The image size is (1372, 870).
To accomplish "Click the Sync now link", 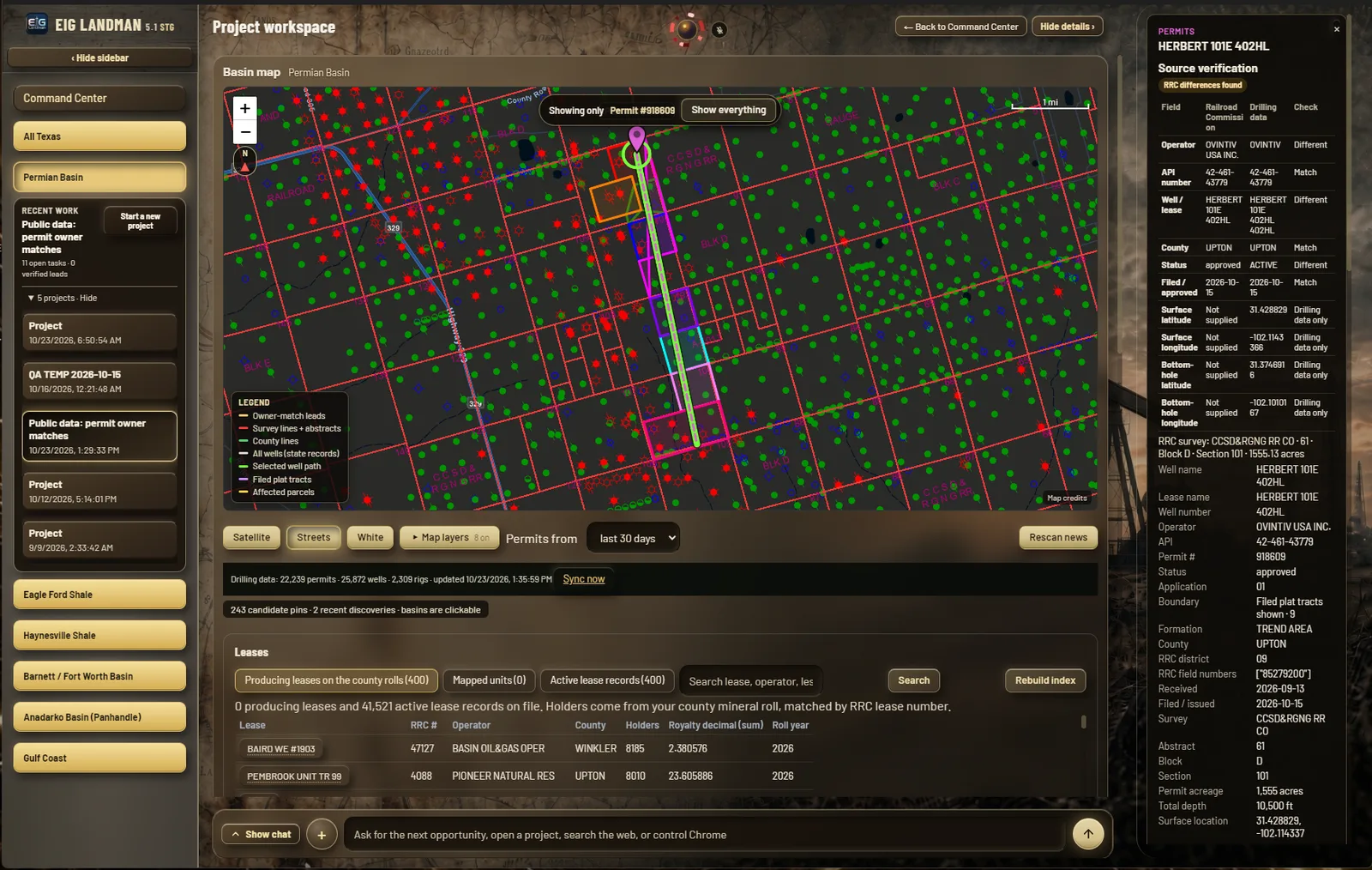I will tap(583, 579).
